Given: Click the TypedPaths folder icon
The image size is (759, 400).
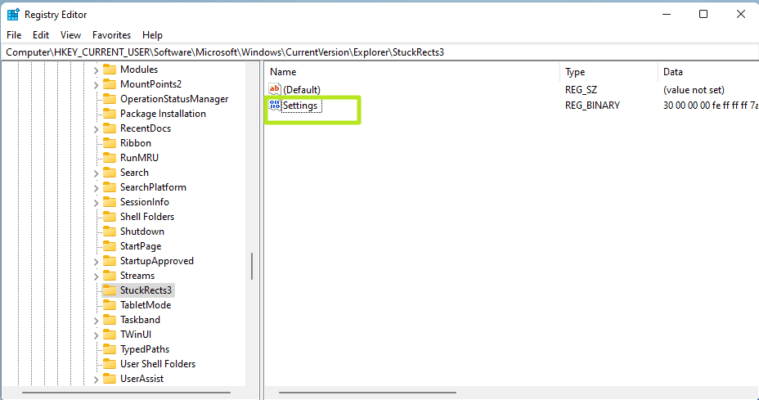Looking at the screenshot, I should click(110, 349).
